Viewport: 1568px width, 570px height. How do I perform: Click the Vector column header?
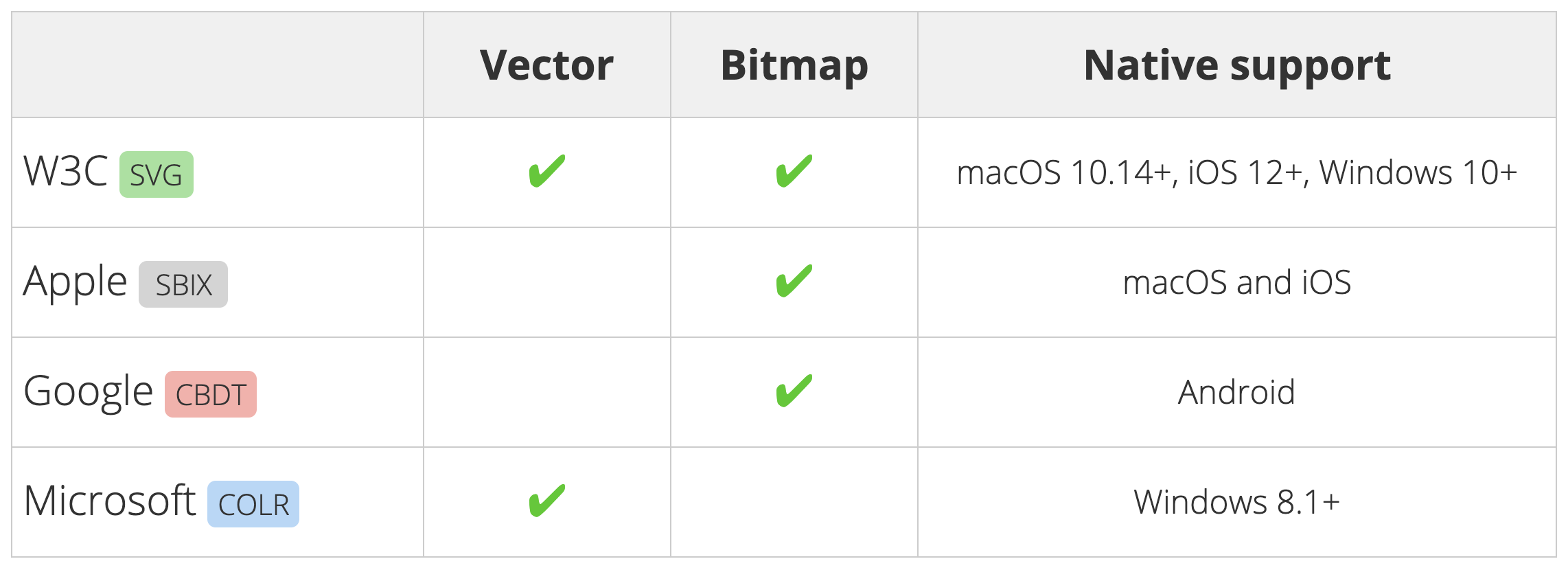click(546, 65)
